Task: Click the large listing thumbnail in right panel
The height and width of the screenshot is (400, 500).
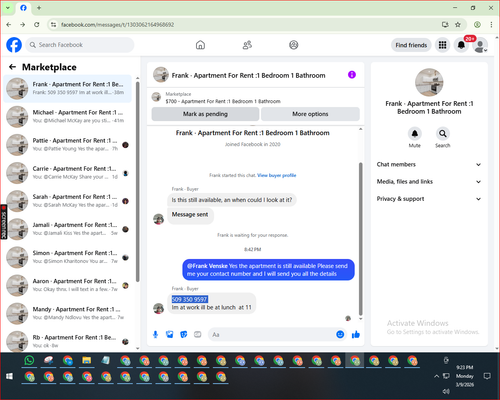Action: click(429, 82)
